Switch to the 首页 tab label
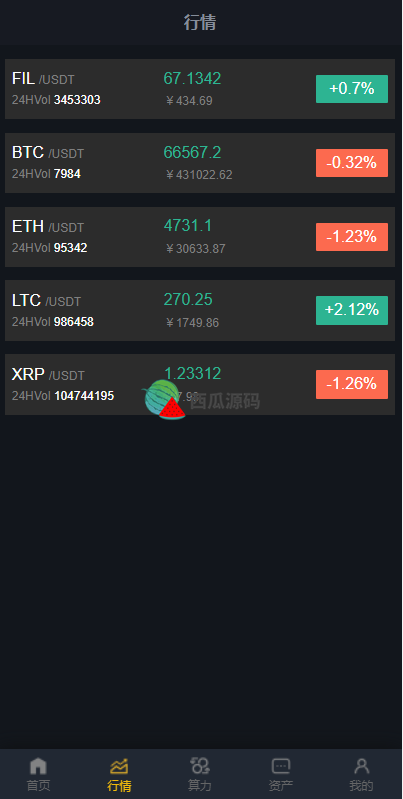The height and width of the screenshot is (799, 403). pos(38,785)
